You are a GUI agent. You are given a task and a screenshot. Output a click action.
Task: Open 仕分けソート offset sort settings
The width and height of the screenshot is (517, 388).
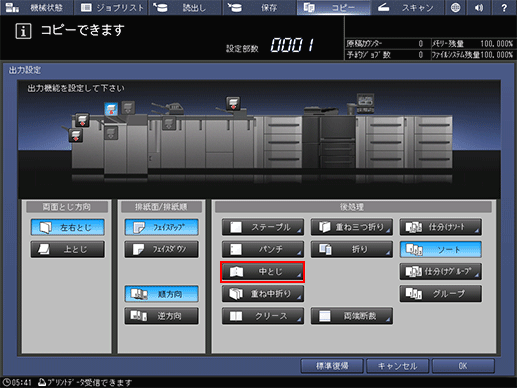point(441,227)
